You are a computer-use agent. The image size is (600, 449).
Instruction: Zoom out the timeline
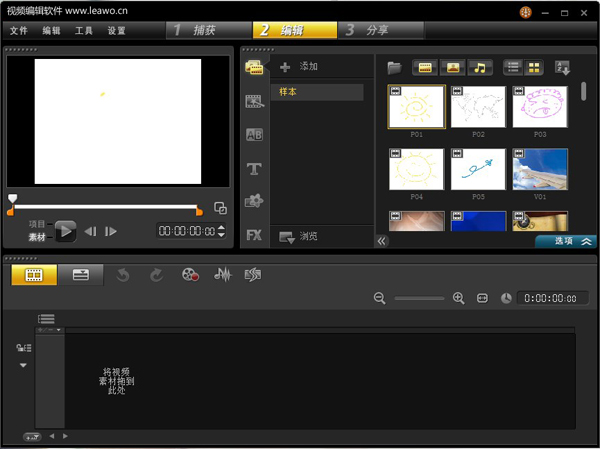[379, 298]
